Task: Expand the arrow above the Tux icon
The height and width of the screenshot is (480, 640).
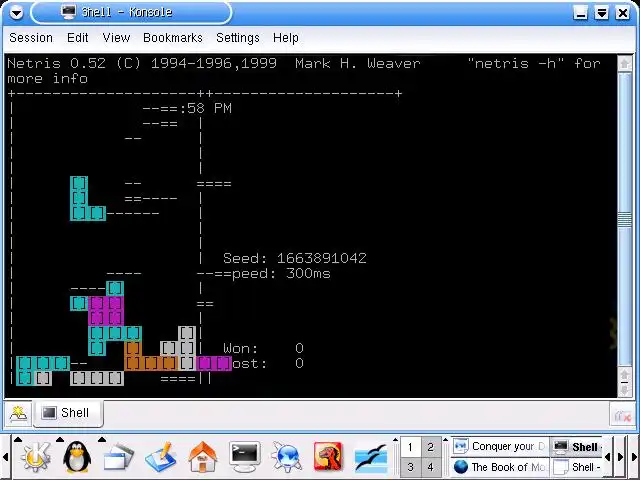Action: click(60, 440)
